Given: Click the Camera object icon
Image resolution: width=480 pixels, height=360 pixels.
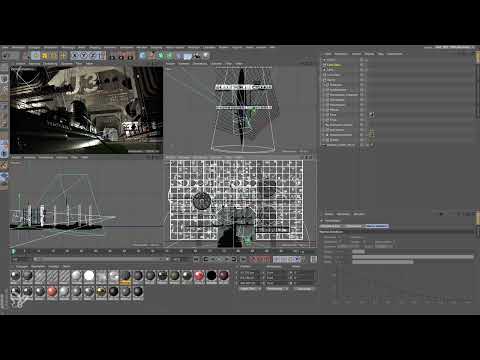Looking at the screenshot, I should (197, 56).
